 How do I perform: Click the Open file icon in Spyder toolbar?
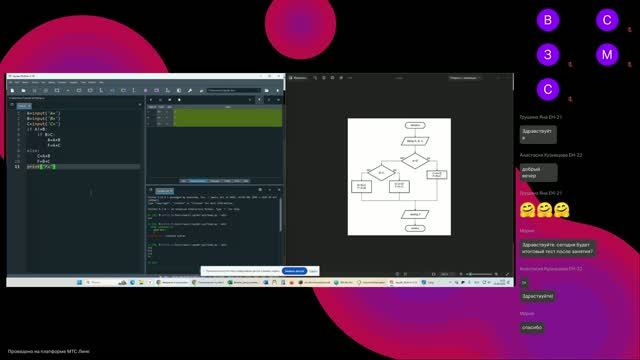coord(23,90)
